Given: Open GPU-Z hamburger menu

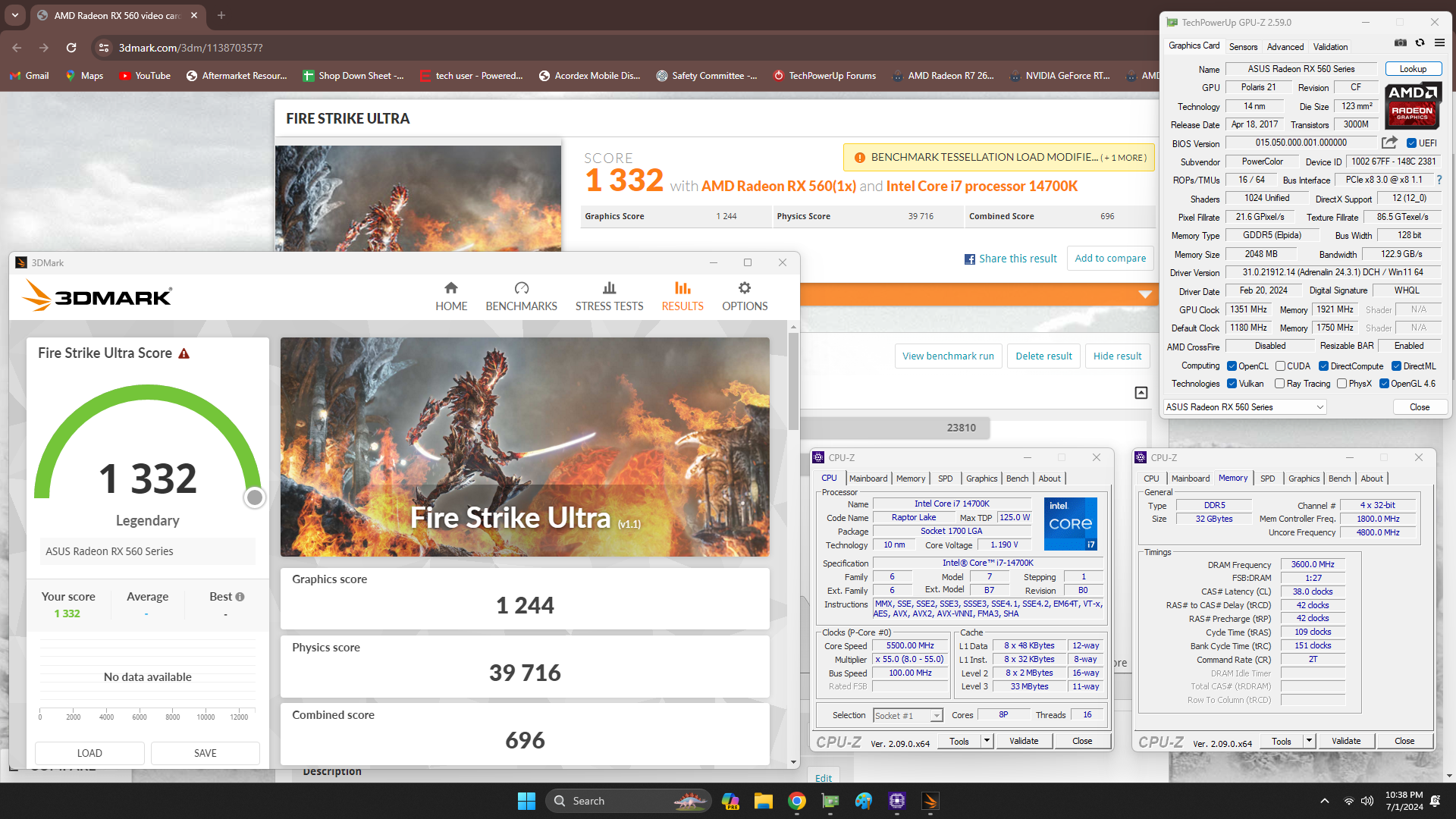Looking at the screenshot, I should (x=1439, y=43).
